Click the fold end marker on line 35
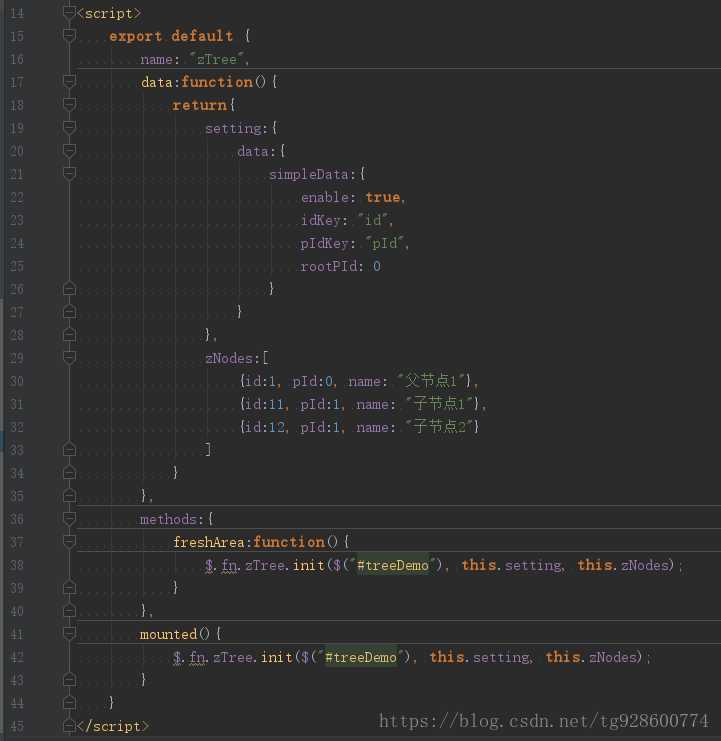721x741 pixels. [x=69, y=496]
